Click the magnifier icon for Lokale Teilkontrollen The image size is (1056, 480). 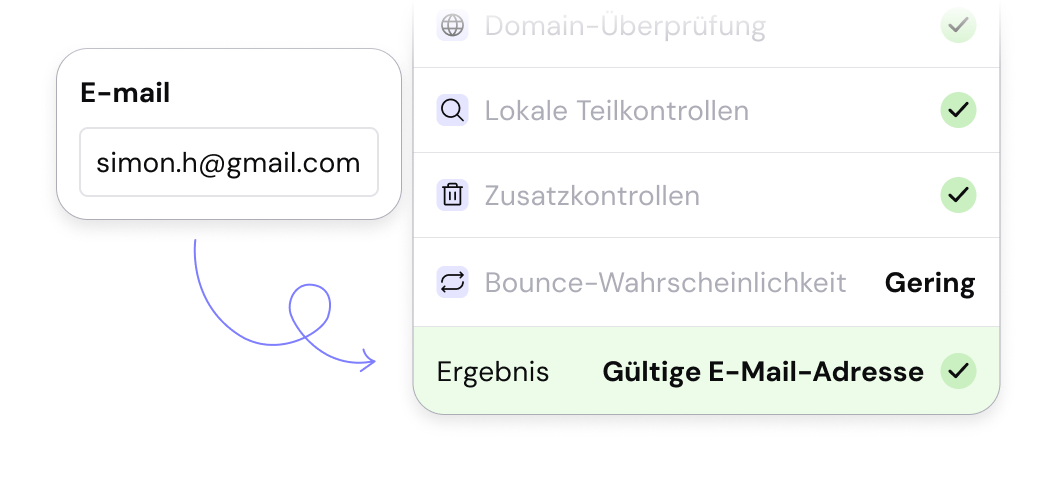coord(453,110)
